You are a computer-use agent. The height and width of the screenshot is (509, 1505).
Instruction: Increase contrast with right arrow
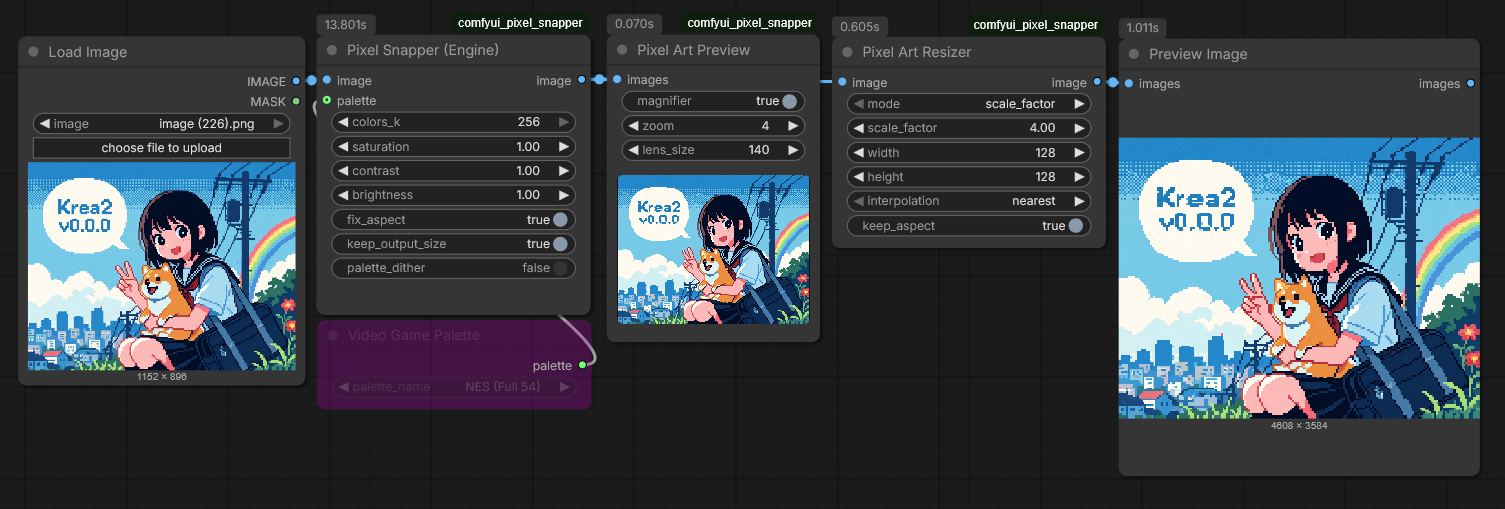pos(564,171)
